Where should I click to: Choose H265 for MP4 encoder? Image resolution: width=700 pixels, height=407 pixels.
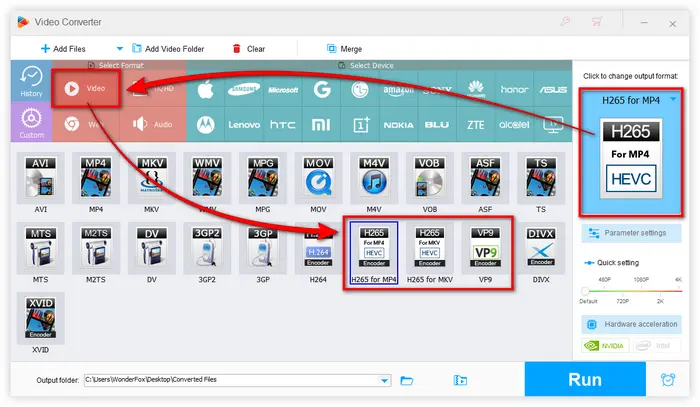(374, 253)
